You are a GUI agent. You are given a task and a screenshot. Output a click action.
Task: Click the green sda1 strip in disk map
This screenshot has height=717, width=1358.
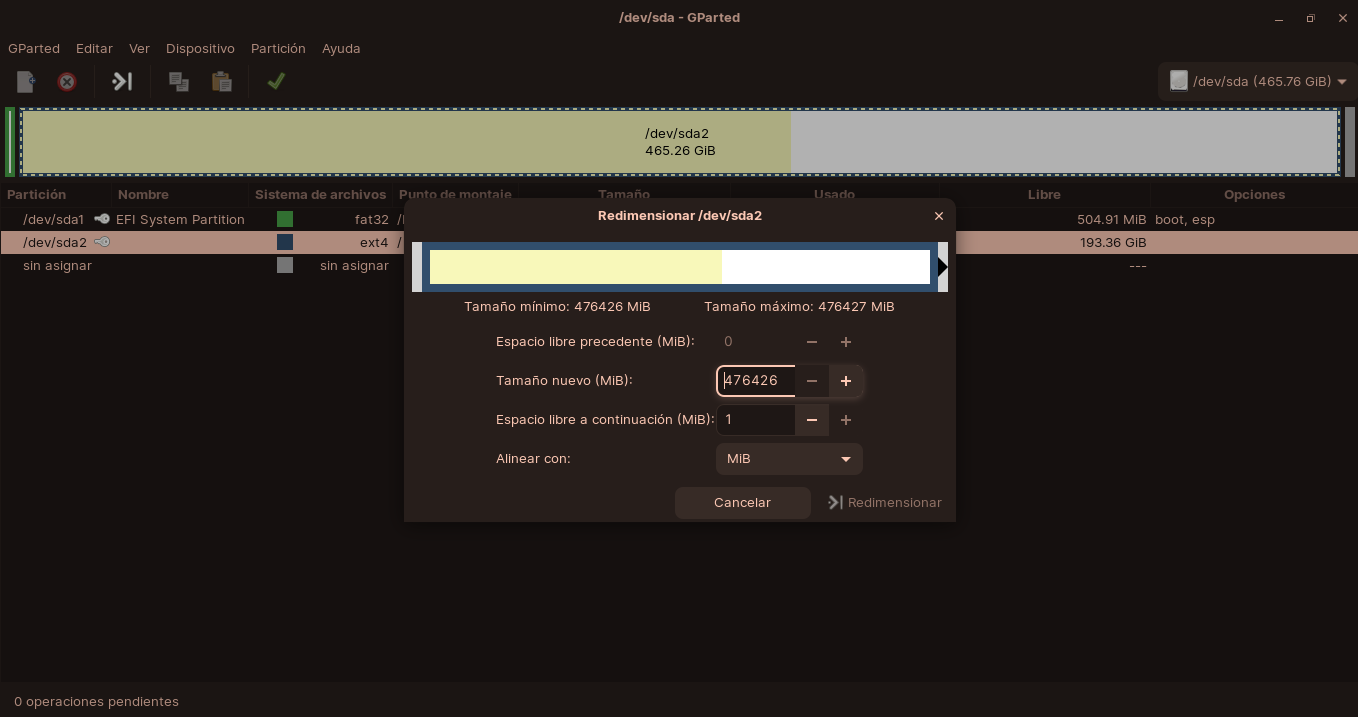(x=10, y=142)
